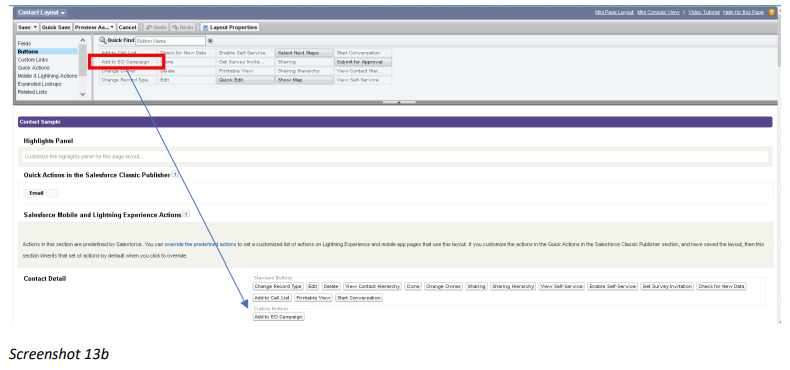The width and height of the screenshot is (790, 370).
Task: Click Edit in the Contact Detail standard buttons
Action: coord(312,286)
